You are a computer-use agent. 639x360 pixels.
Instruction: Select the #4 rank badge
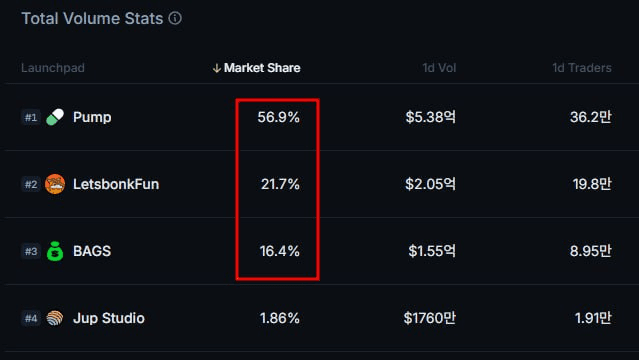click(x=31, y=318)
